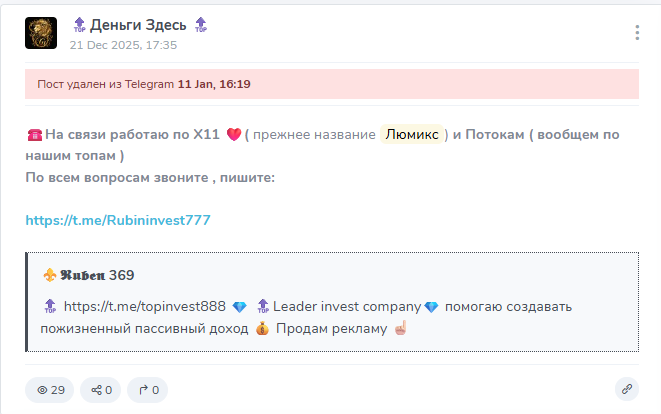Click the deleted notice date 11 Jan, 16:19
Screen dimensions: 661x414
pyautogui.click(x=214, y=84)
